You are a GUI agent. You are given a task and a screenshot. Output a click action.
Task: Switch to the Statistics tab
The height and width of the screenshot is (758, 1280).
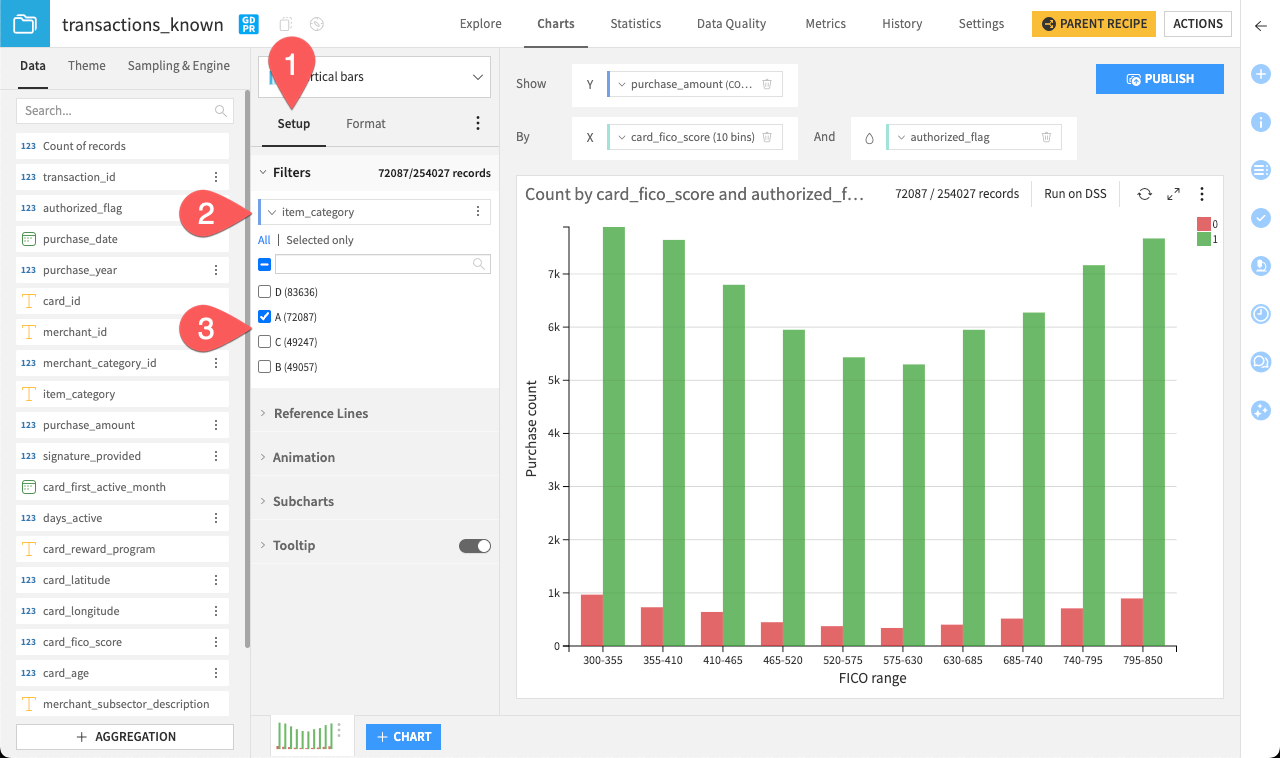(x=635, y=23)
